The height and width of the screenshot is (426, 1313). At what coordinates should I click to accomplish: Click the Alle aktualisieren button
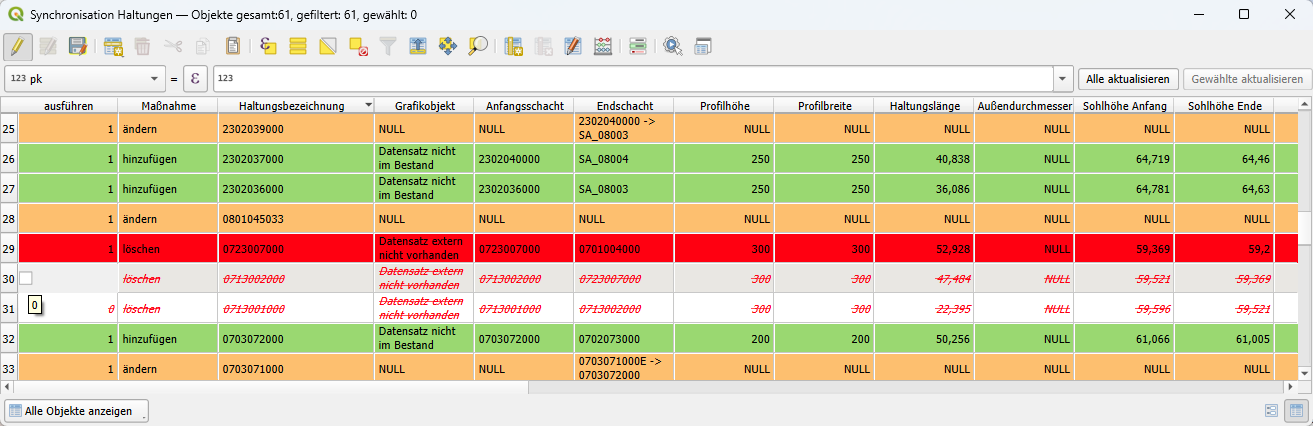pos(1127,78)
